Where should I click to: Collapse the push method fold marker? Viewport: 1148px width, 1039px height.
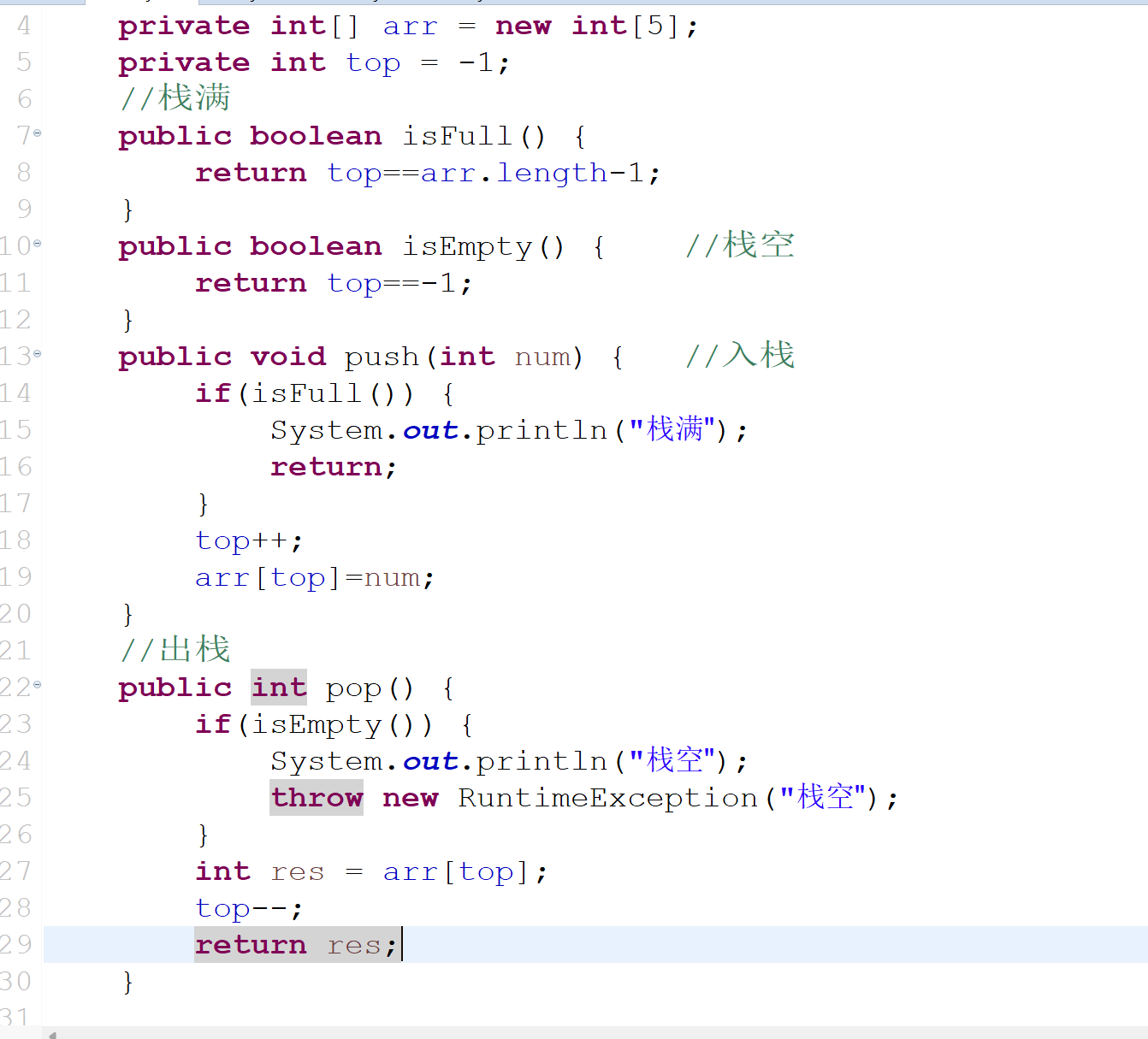pos(37,353)
